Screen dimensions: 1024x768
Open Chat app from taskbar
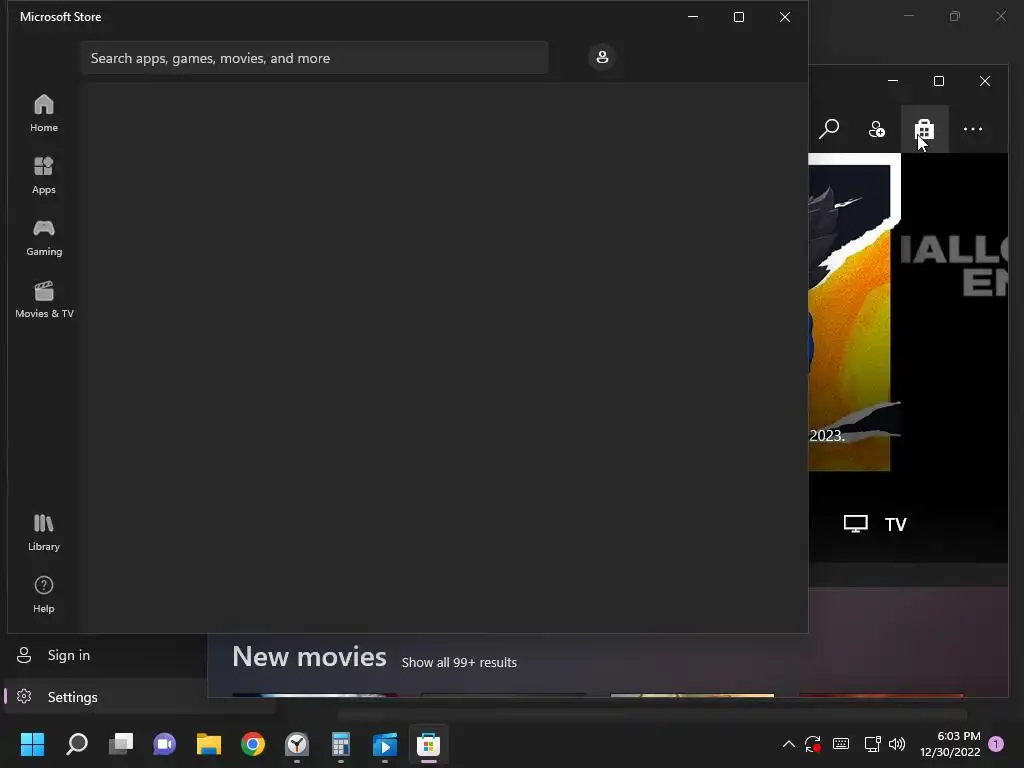(165, 744)
